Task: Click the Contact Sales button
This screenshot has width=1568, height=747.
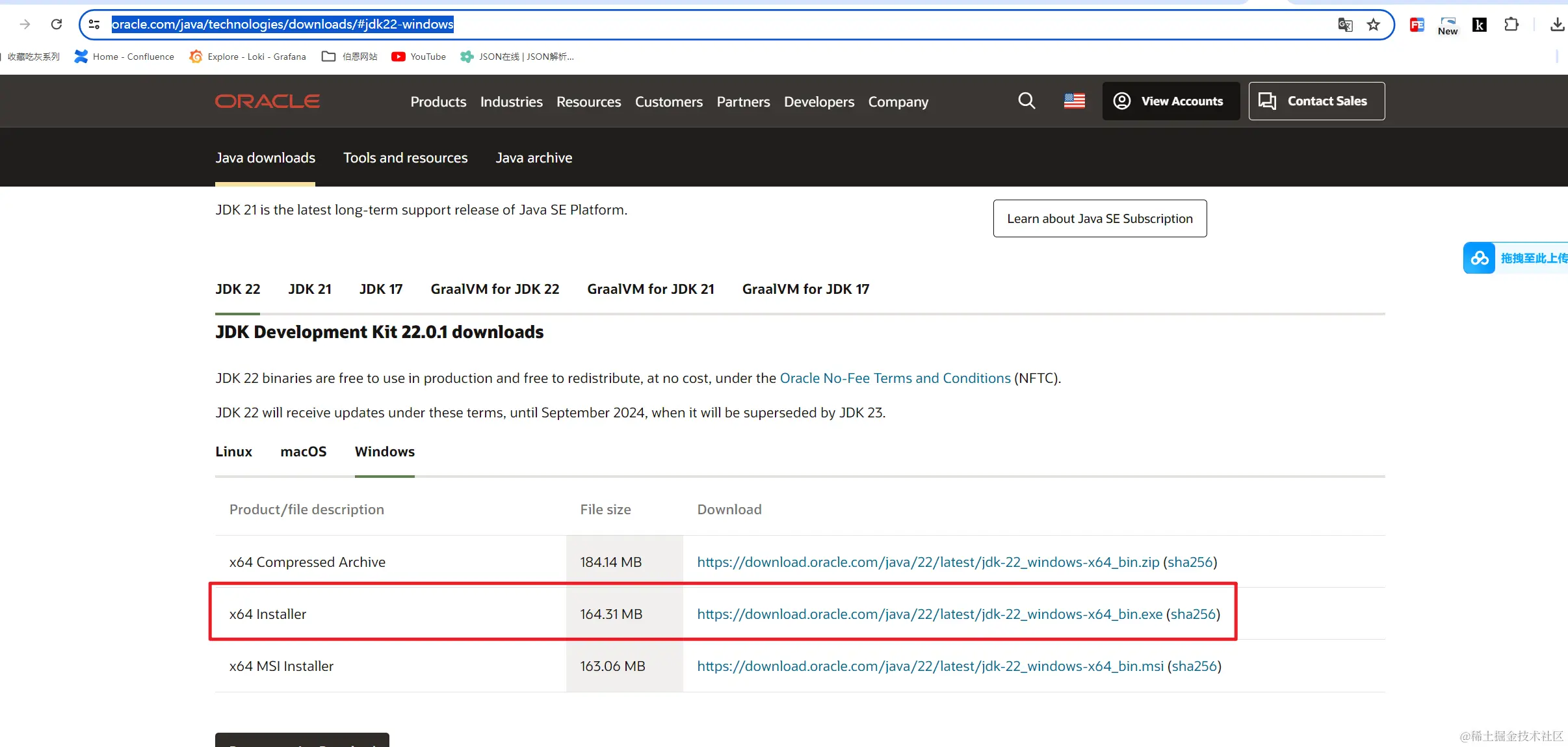Action: click(x=1316, y=101)
